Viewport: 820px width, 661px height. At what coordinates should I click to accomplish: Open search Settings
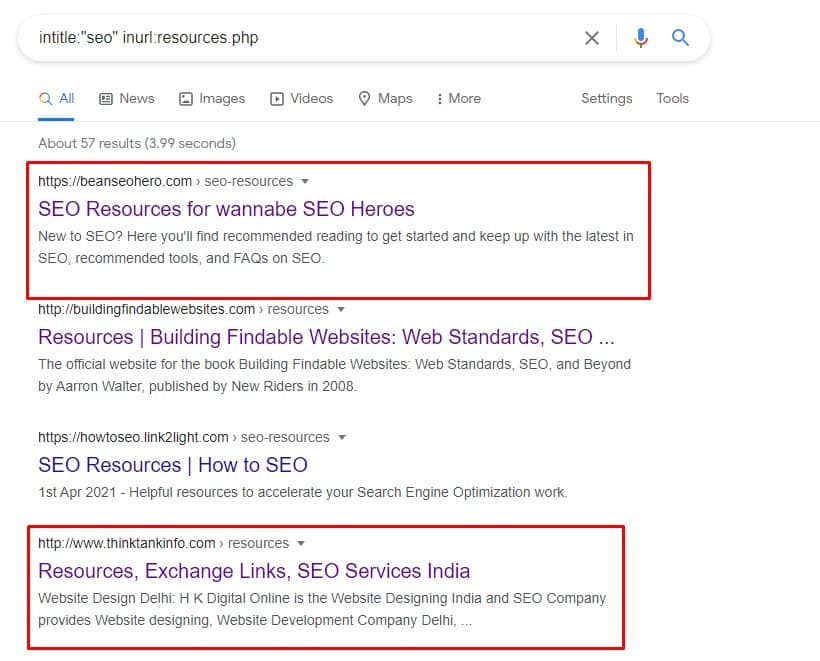pyautogui.click(x=607, y=98)
